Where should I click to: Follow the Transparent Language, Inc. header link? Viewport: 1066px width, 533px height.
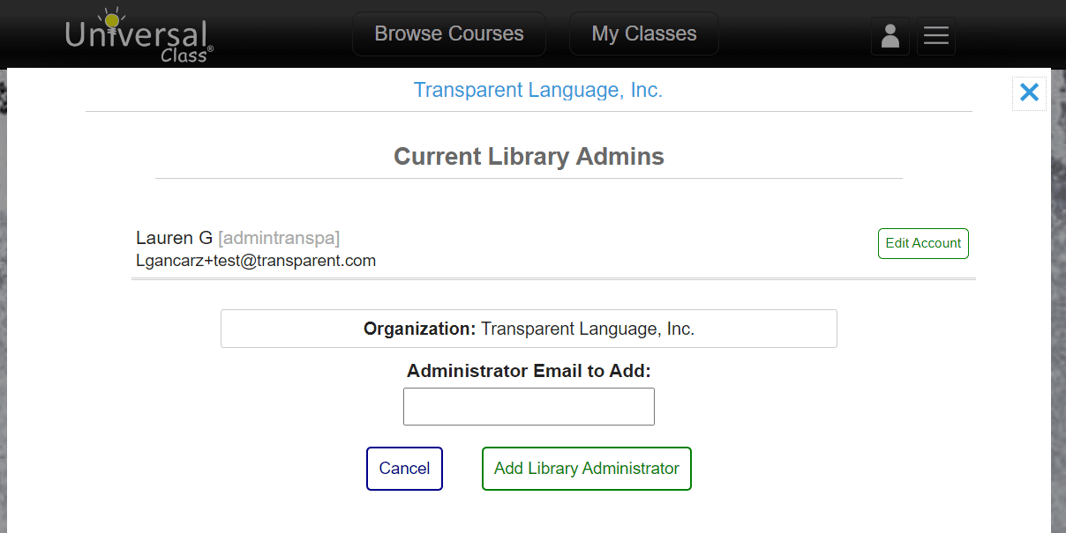click(x=538, y=90)
